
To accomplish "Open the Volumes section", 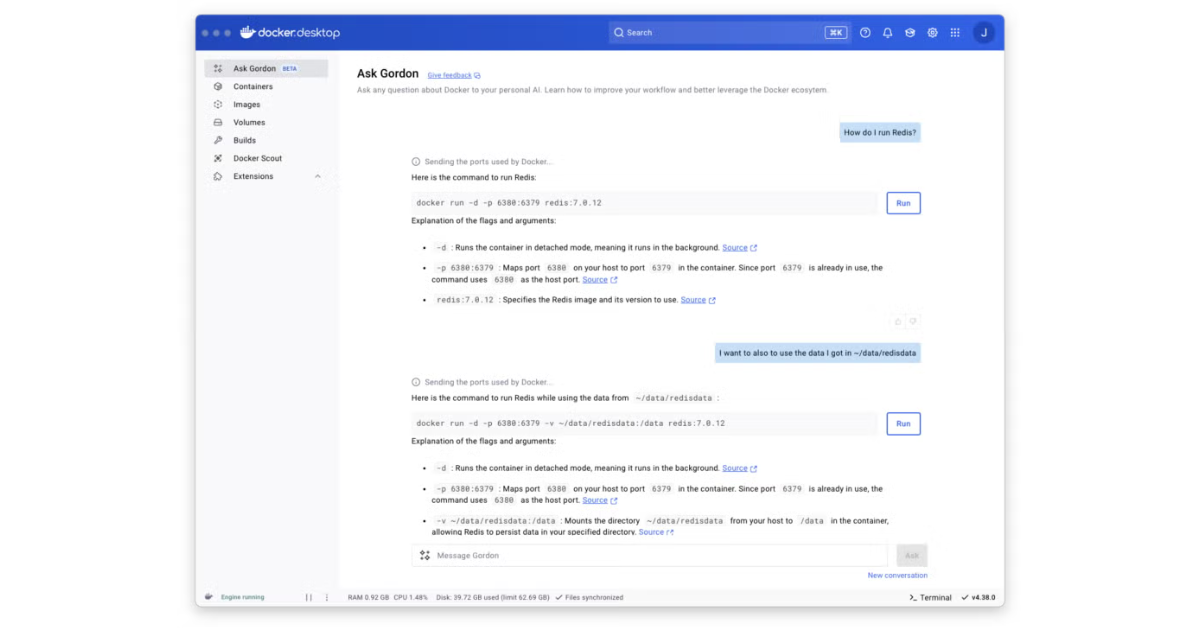I will [219, 122].
